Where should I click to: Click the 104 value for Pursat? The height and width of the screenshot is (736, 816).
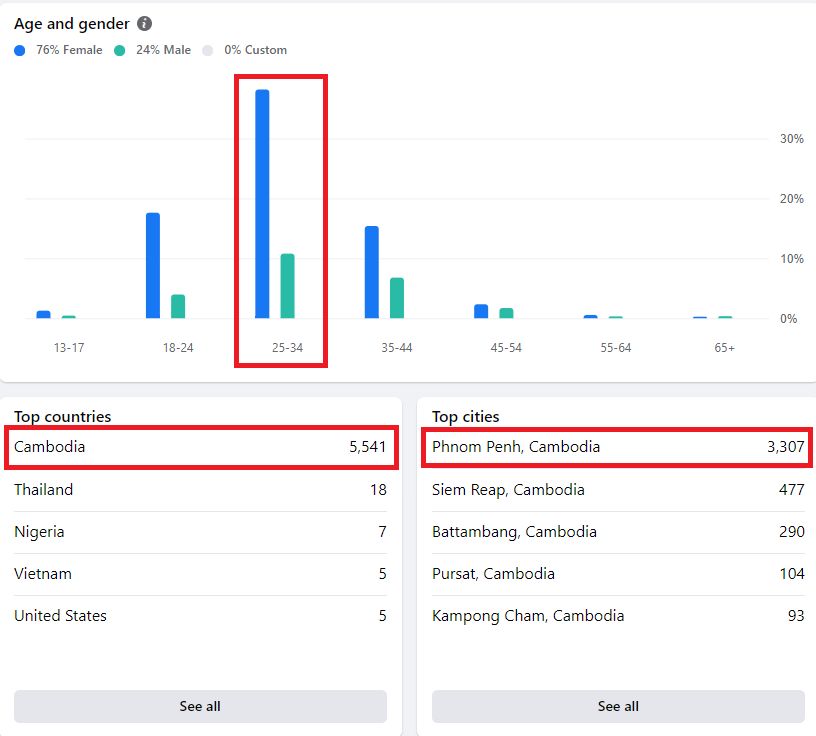[x=792, y=574]
